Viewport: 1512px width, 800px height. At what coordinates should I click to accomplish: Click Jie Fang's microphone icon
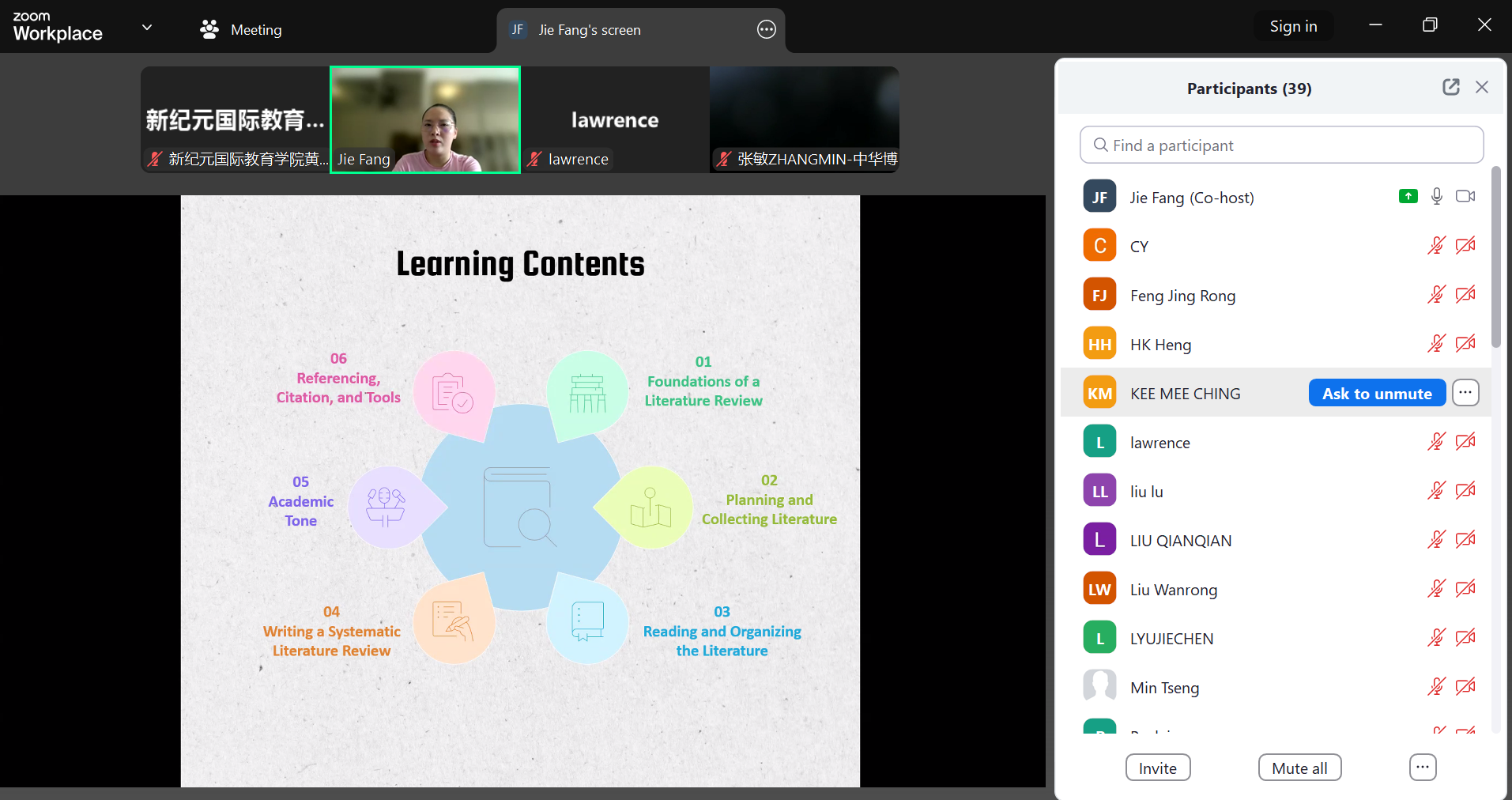pos(1437,197)
